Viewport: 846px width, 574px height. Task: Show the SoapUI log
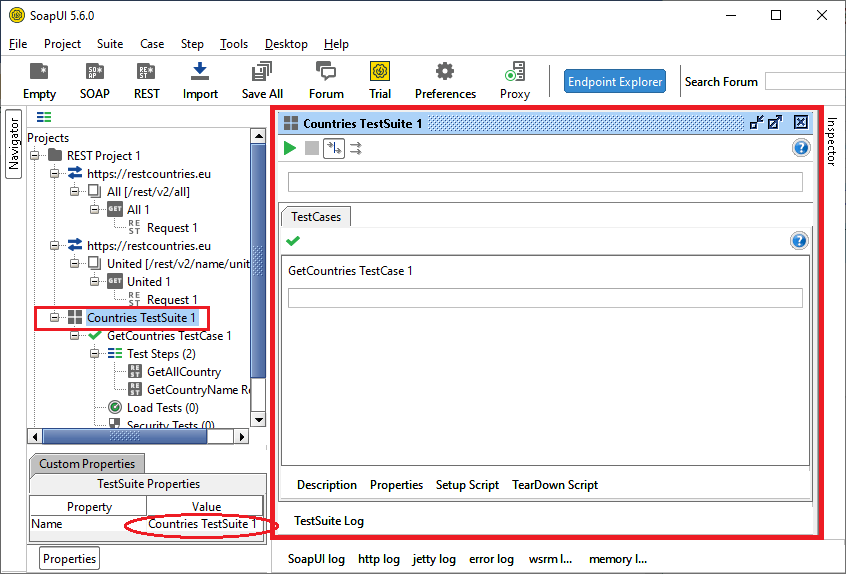point(316,559)
